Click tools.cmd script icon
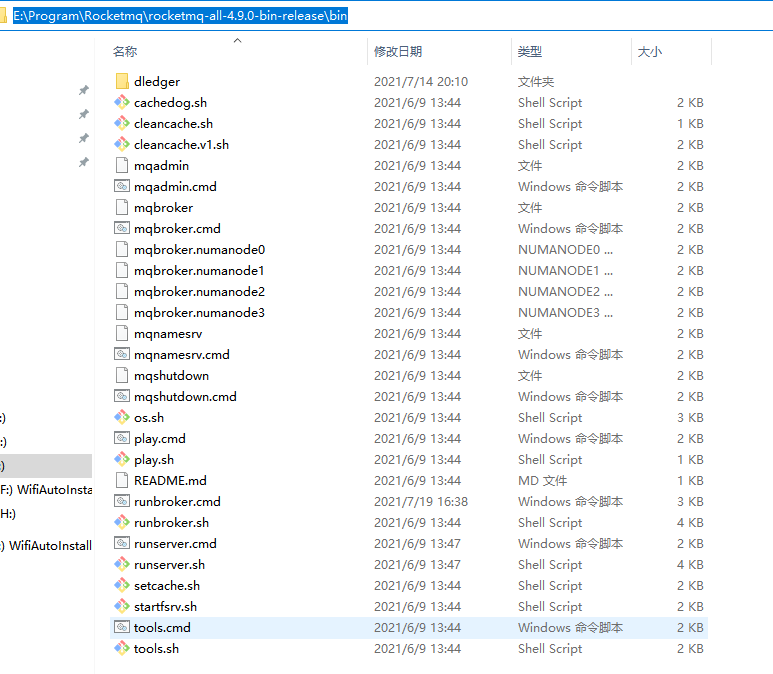Viewport: 773px width, 674px height. click(122, 627)
